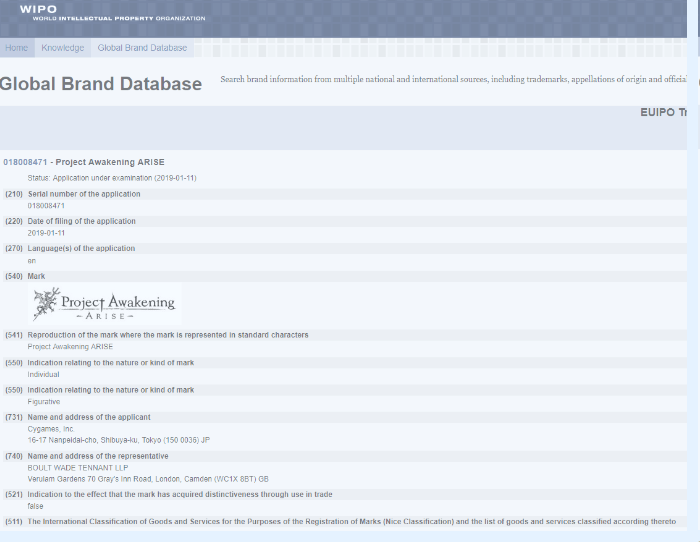Select the Individual mark kind value
700x542 pixels.
click(43, 374)
